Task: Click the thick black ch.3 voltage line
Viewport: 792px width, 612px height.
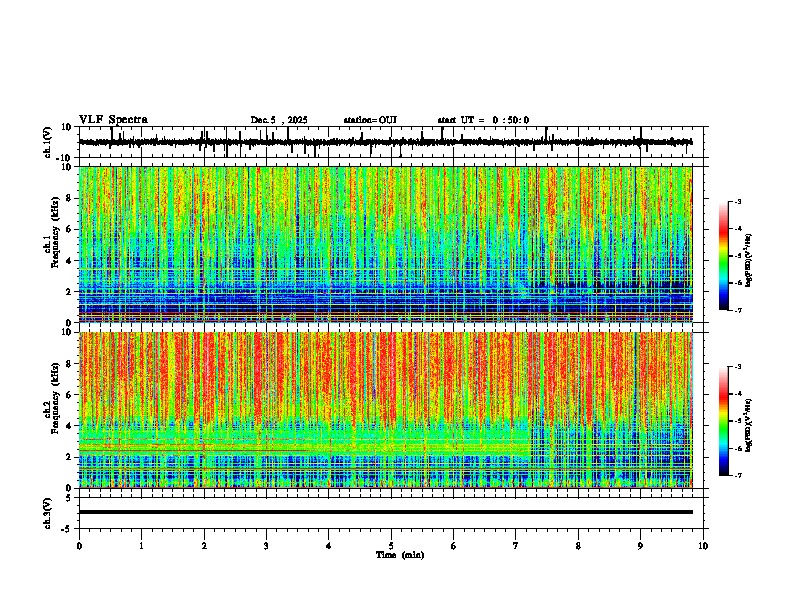Action: point(385,512)
